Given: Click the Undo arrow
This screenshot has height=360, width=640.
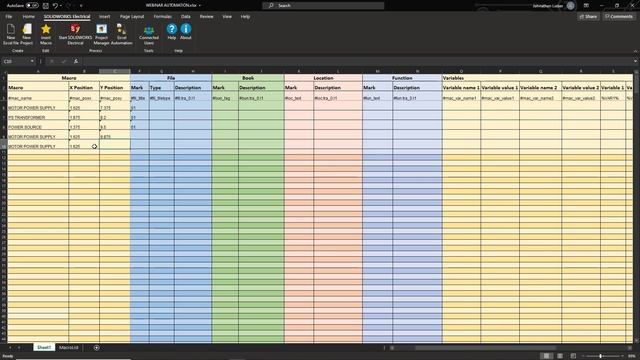Looking at the screenshot, I should (x=55, y=6).
